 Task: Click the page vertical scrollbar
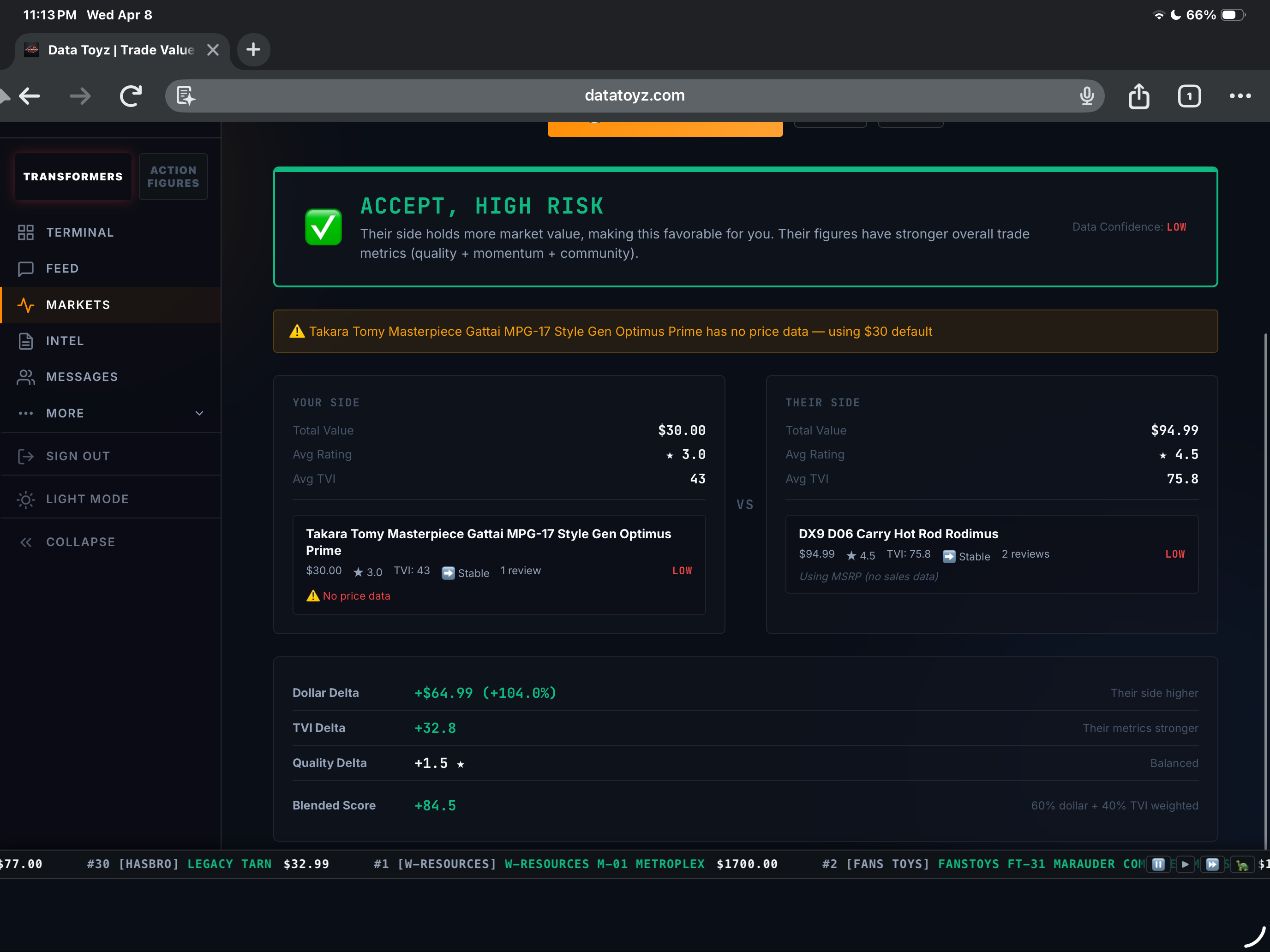(x=1265, y=591)
